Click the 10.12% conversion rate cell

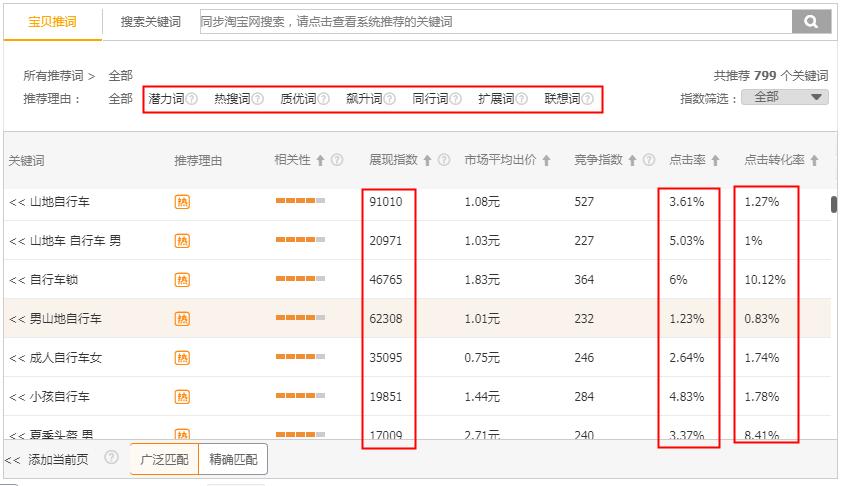[x=765, y=280]
